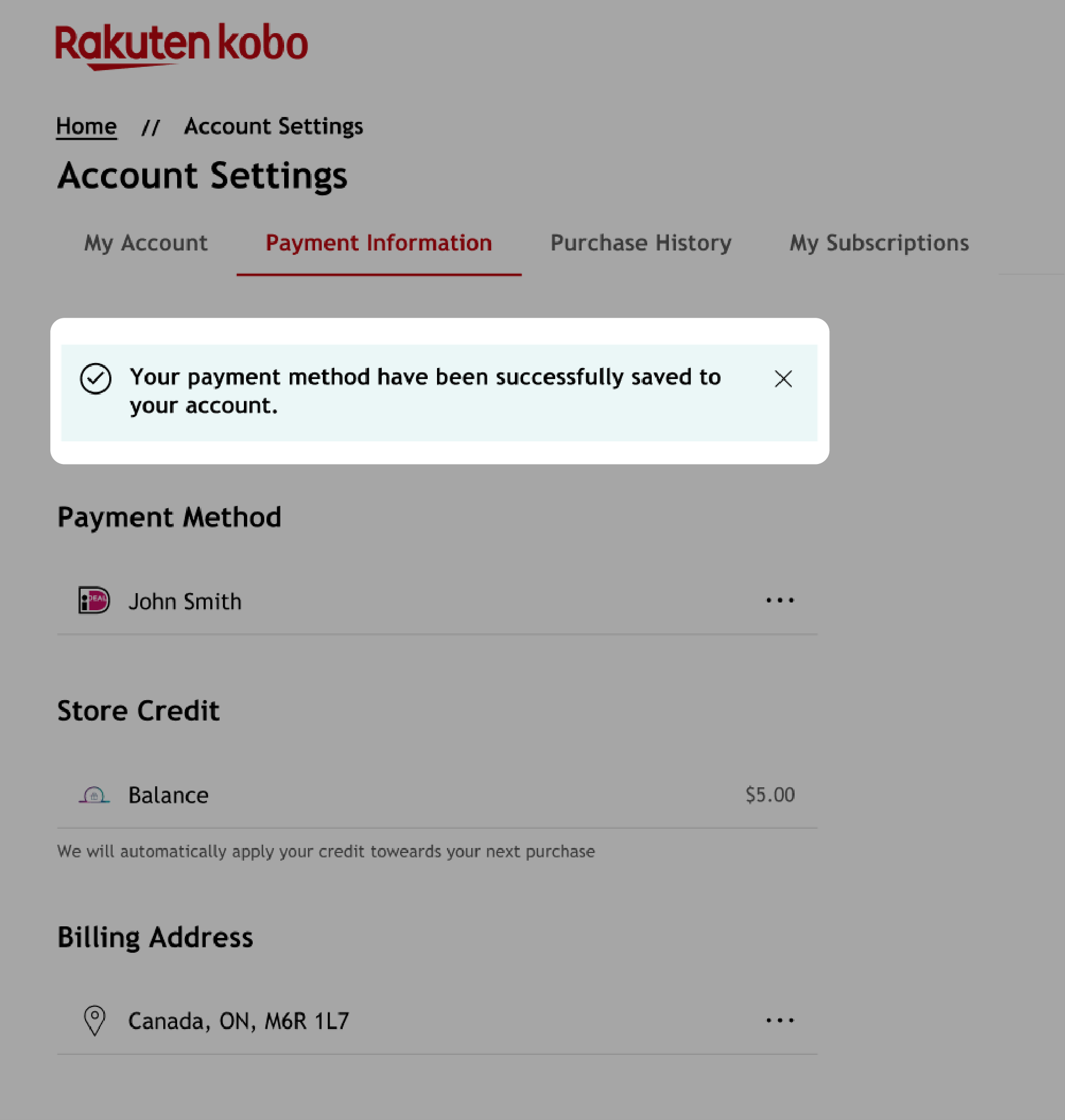1065x1120 pixels.
Task: Switch to the My Account tab
Action: [x=146, y=243]
